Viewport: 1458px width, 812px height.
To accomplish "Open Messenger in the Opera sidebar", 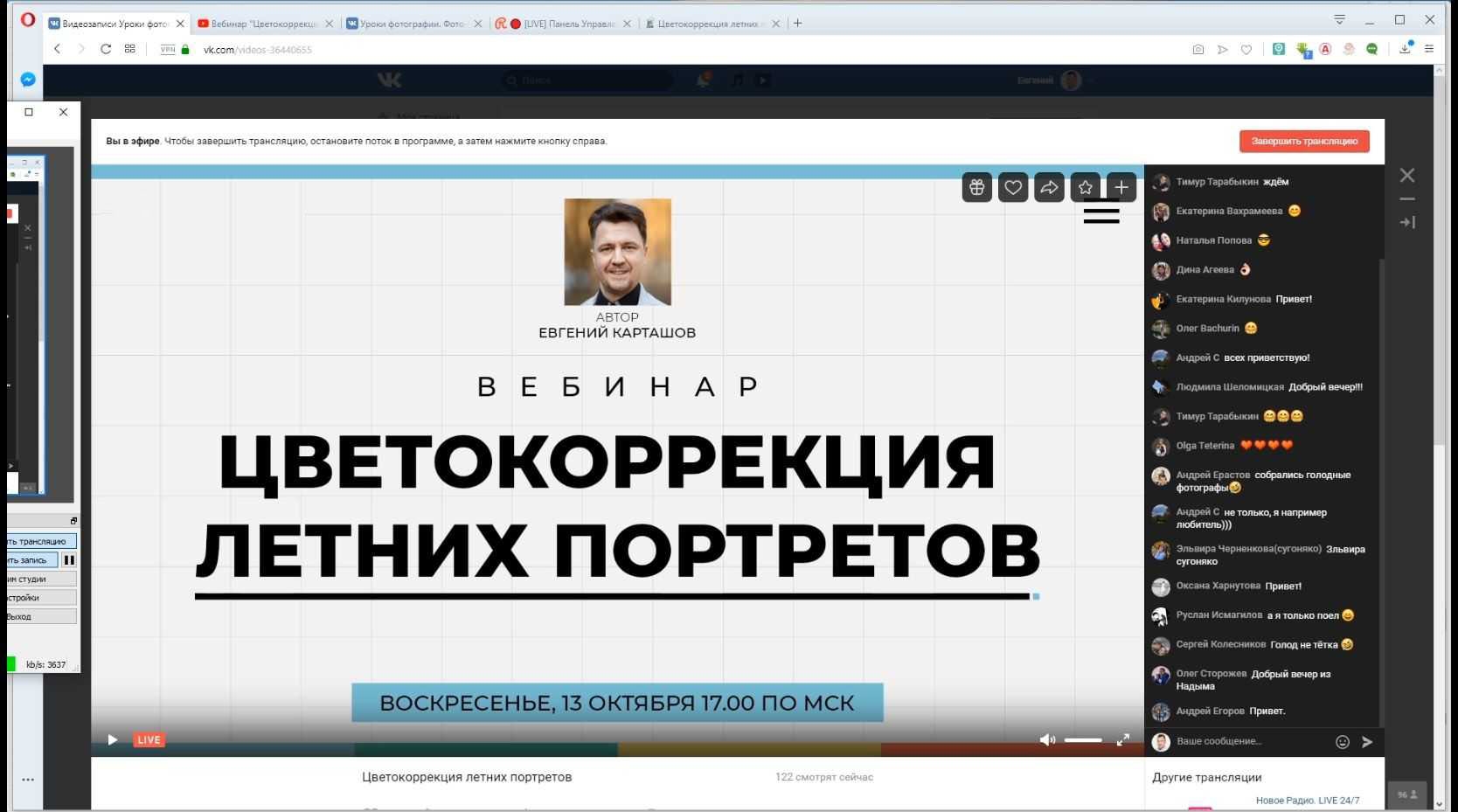I will click(28, 80).
